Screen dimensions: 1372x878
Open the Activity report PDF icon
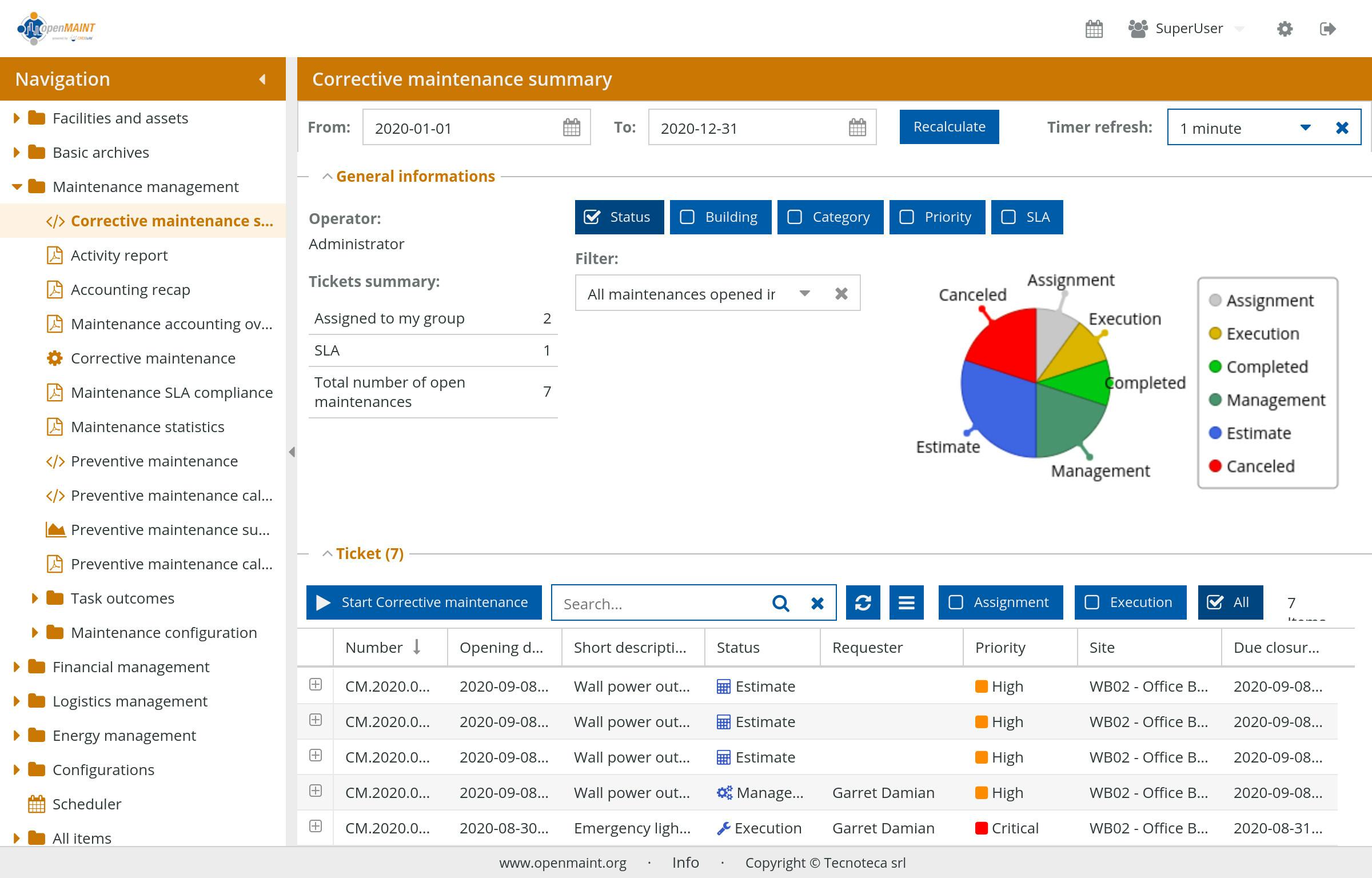click(54, 255)
